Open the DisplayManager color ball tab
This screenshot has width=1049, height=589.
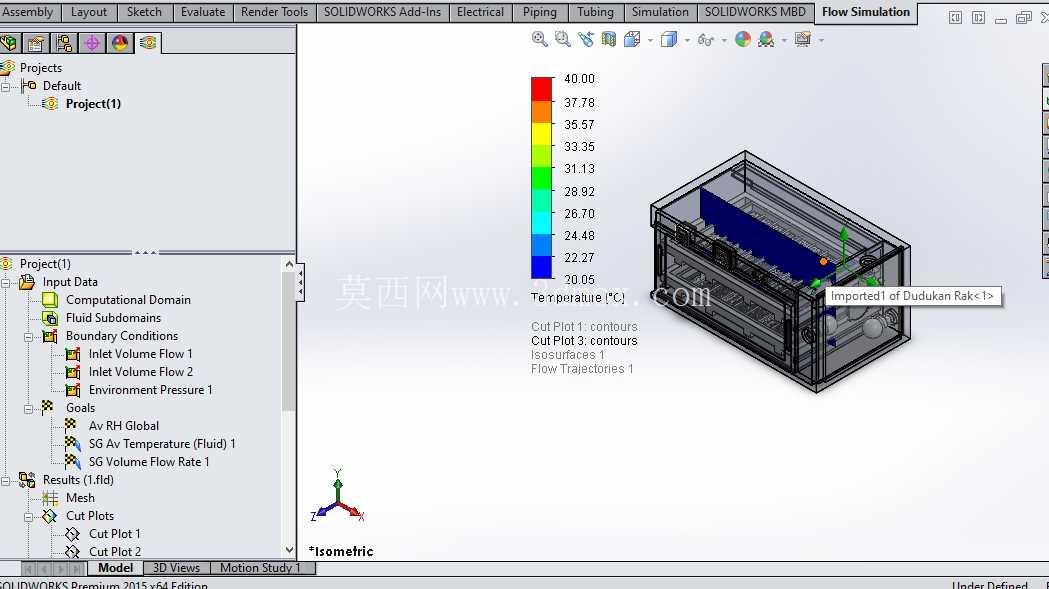120,44
